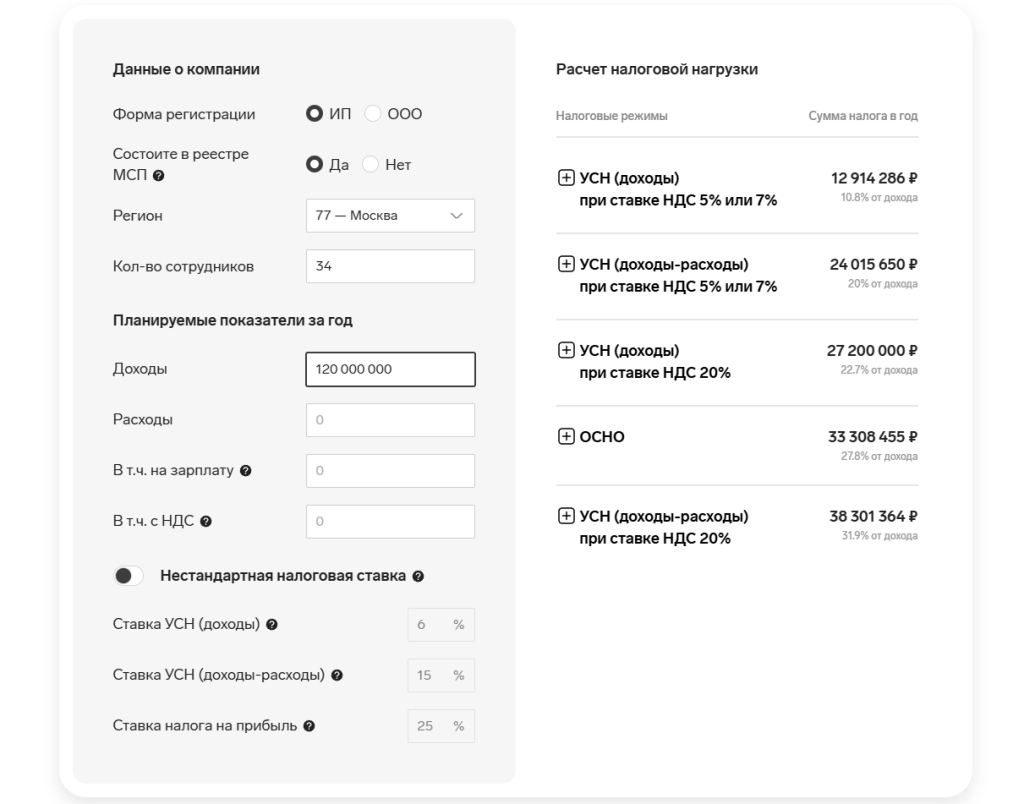This screenshot has width=1024, height=804.
Task: Select the ООО registration form
Action: (x=373, y=114)
